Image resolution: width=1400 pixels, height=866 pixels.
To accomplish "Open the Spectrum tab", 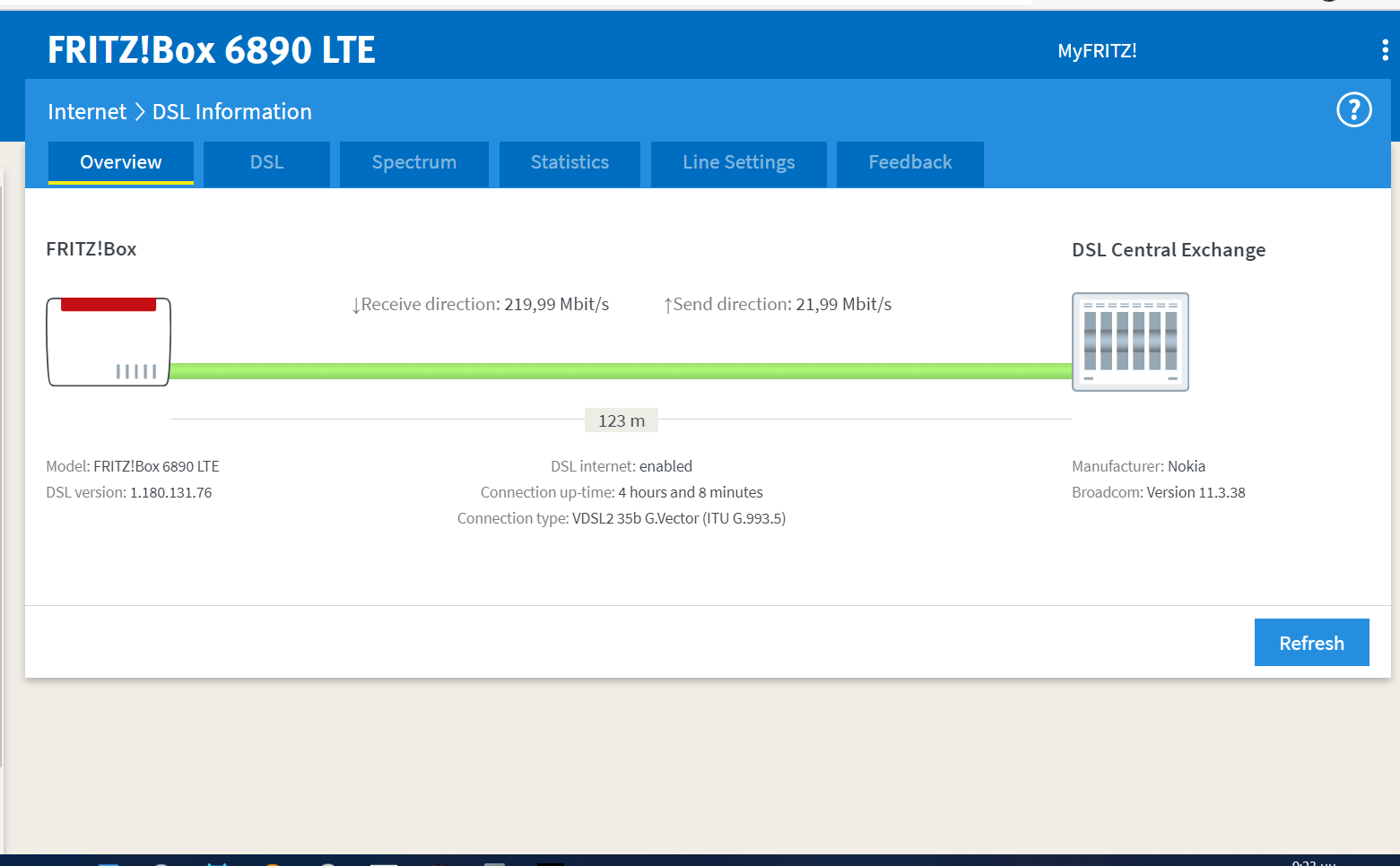I will 414,163.
